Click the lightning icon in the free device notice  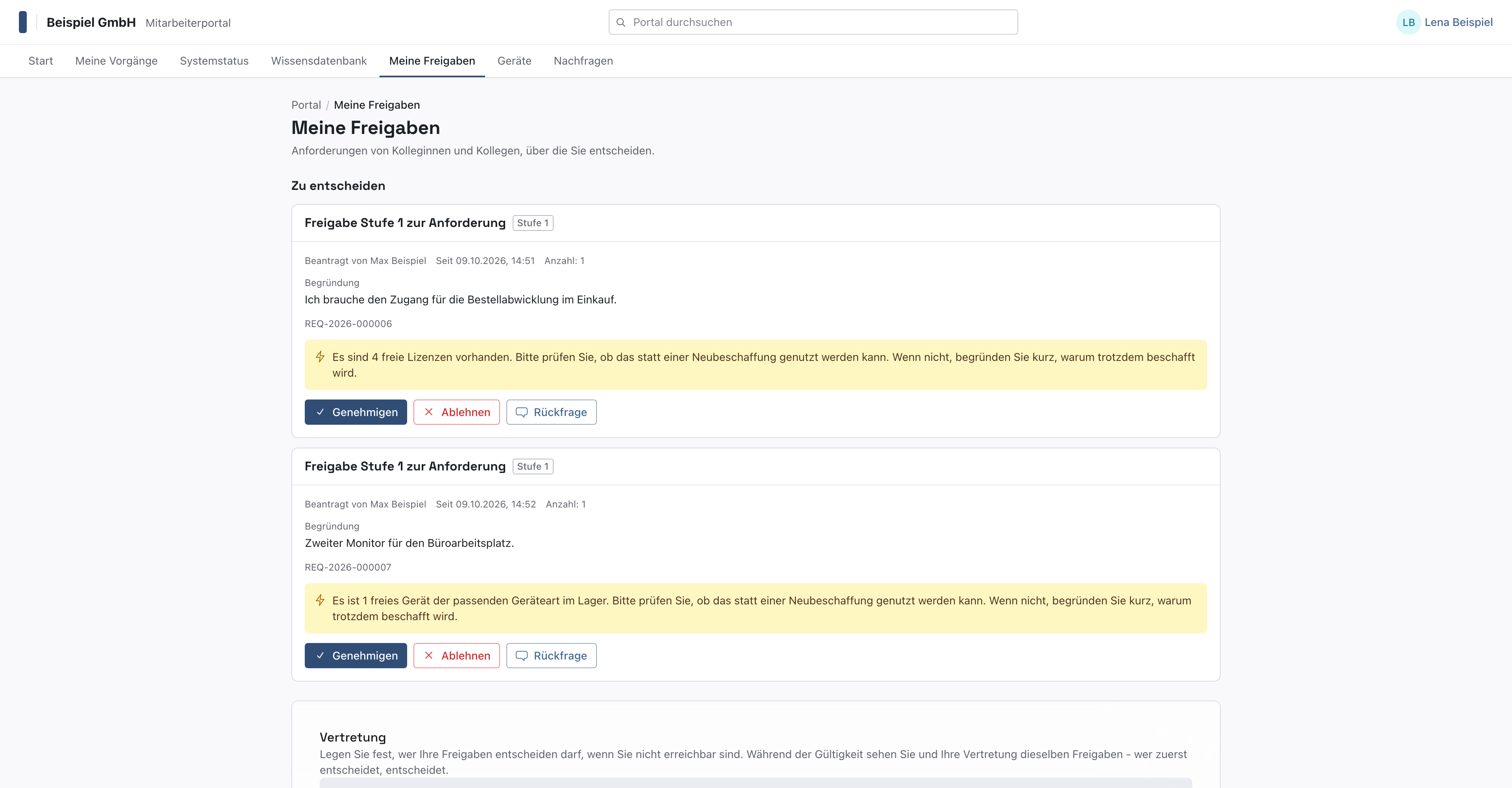click(320, 601)
